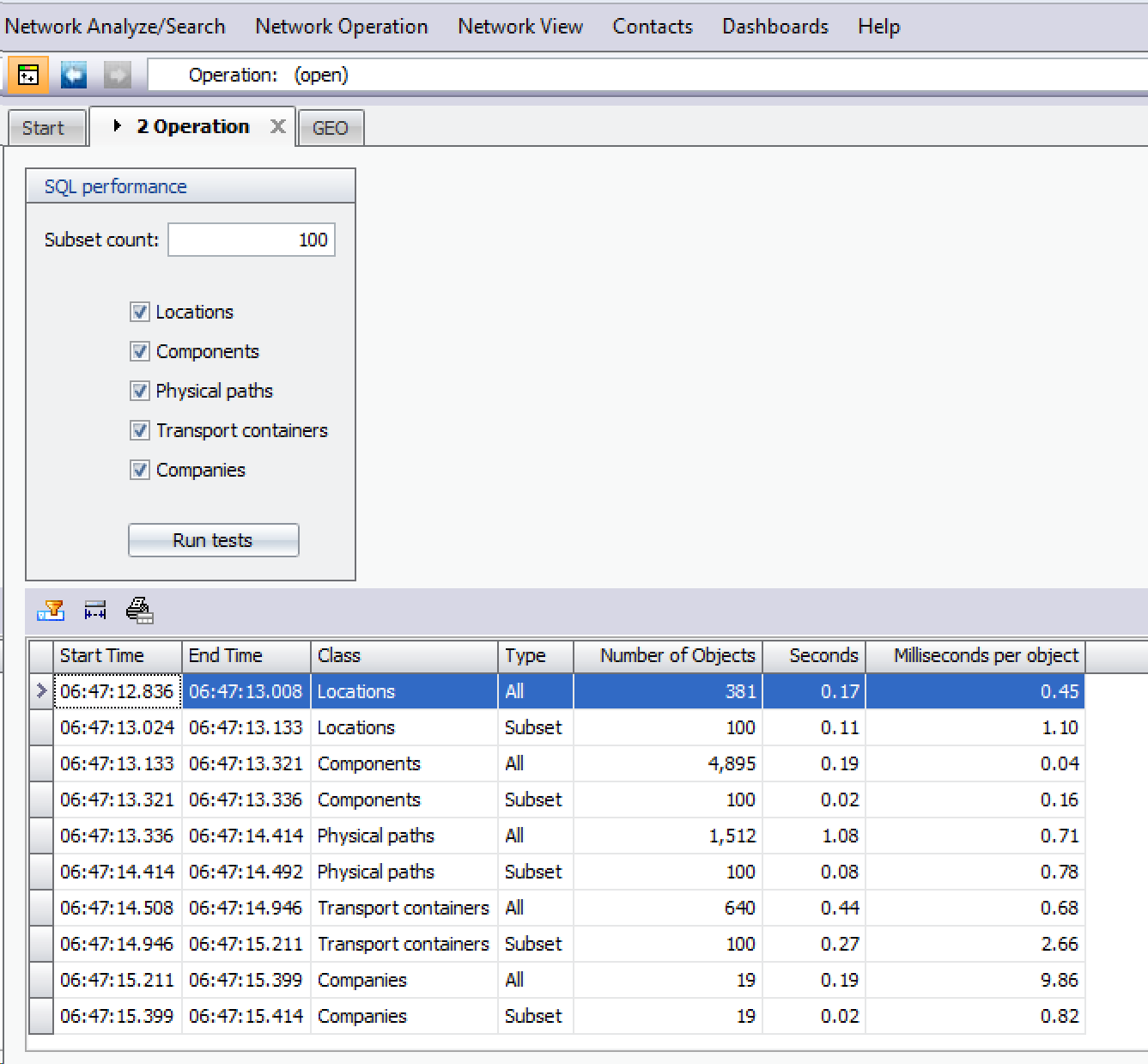This screenshot has width=1148, height=1064.
Task: Select the seconds cell showing 1.08
Action: (x=814, y=836)
